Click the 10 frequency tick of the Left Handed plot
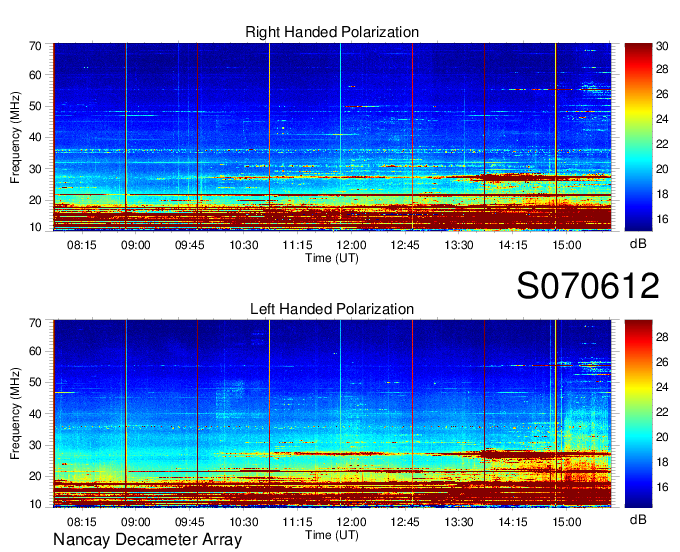The height and width of the screenshot is (552, 680). 35,504
